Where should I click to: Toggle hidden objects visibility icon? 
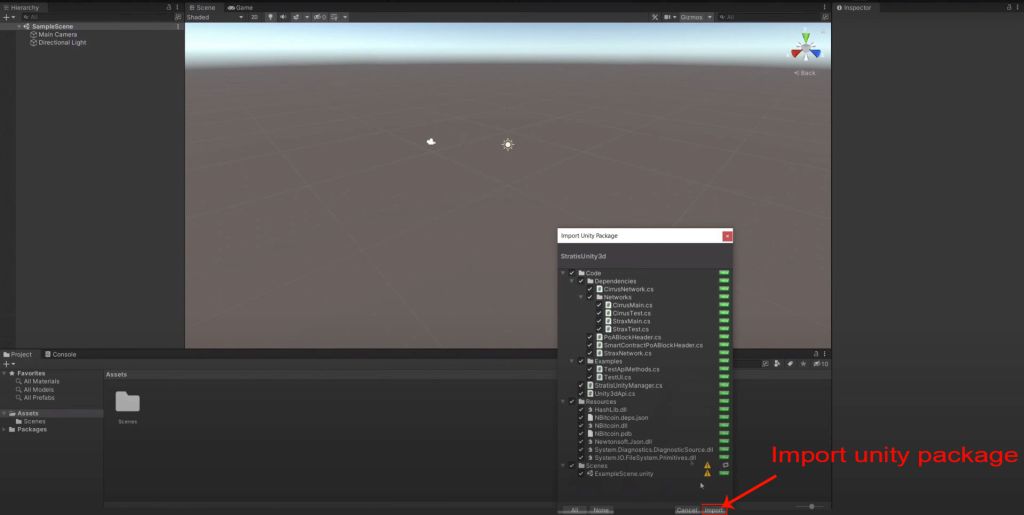(319, 17)
